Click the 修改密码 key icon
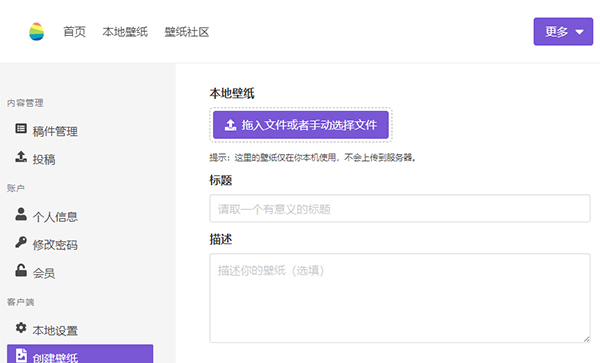Screen dimensions: 600x363 (x=21, y=242)
